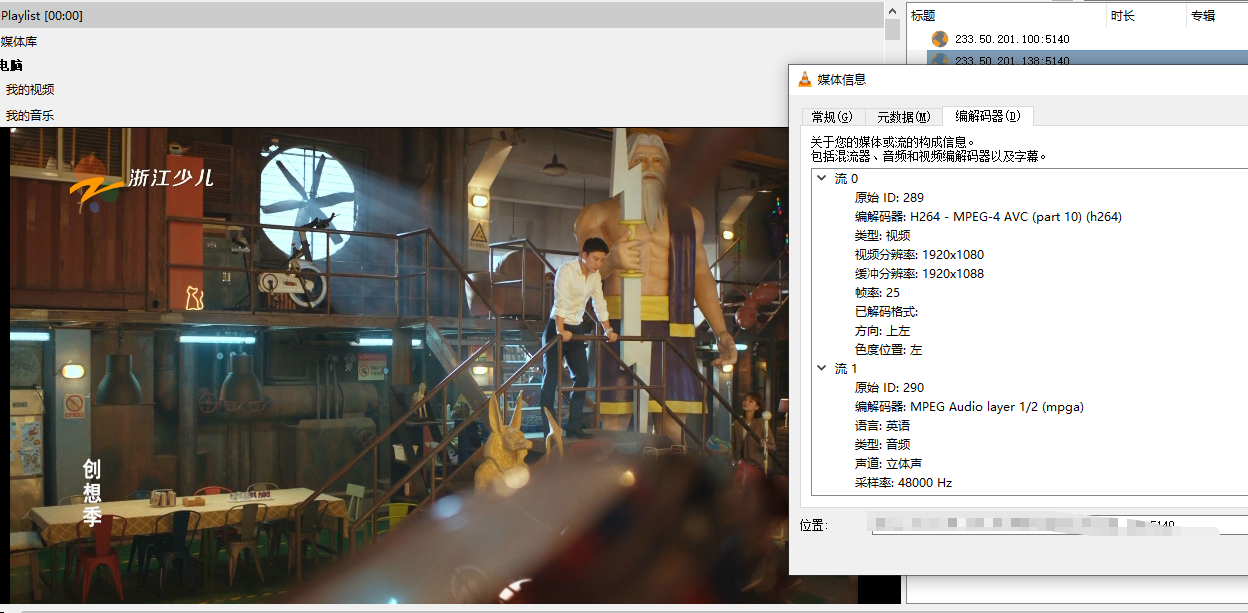Select the 原始 ID: 289 row
The image size is (1248, 613).
889,197
